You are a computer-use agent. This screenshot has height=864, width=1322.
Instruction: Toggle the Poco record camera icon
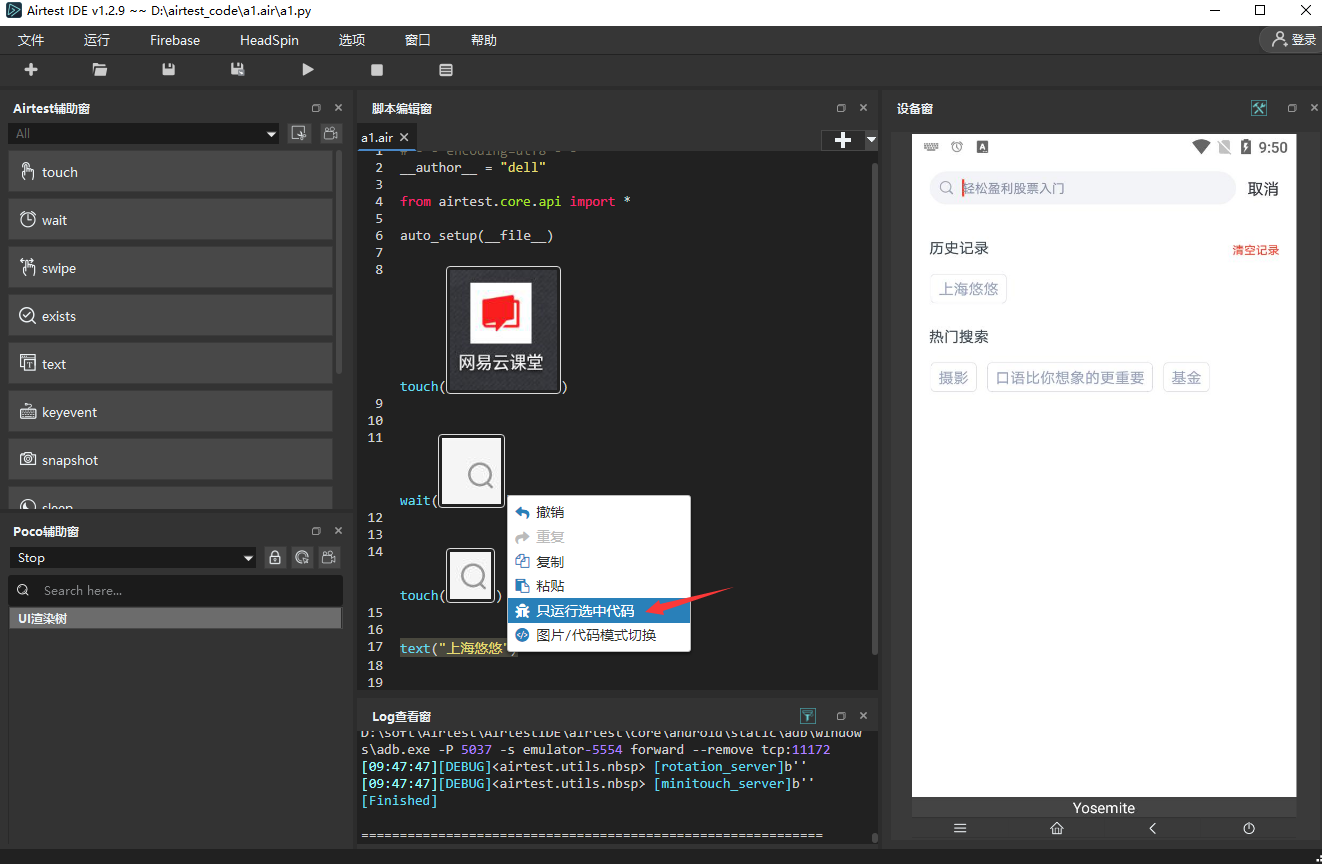point(329,558)
